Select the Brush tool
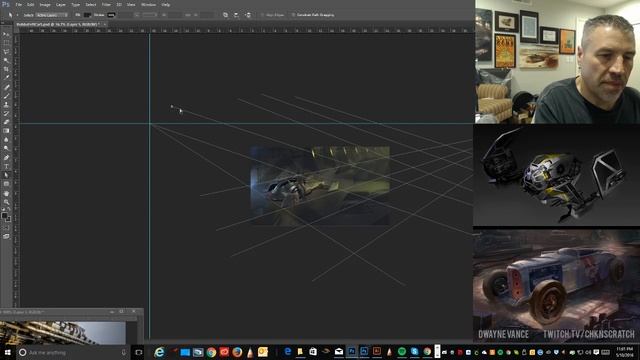The width and height of the screenshot is (640, 360). [6, 96]
